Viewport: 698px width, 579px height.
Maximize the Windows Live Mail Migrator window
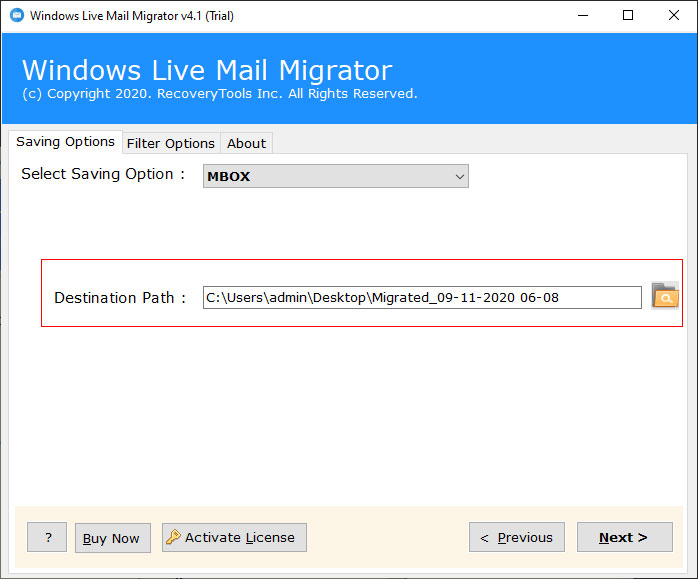tap(628, 16)
